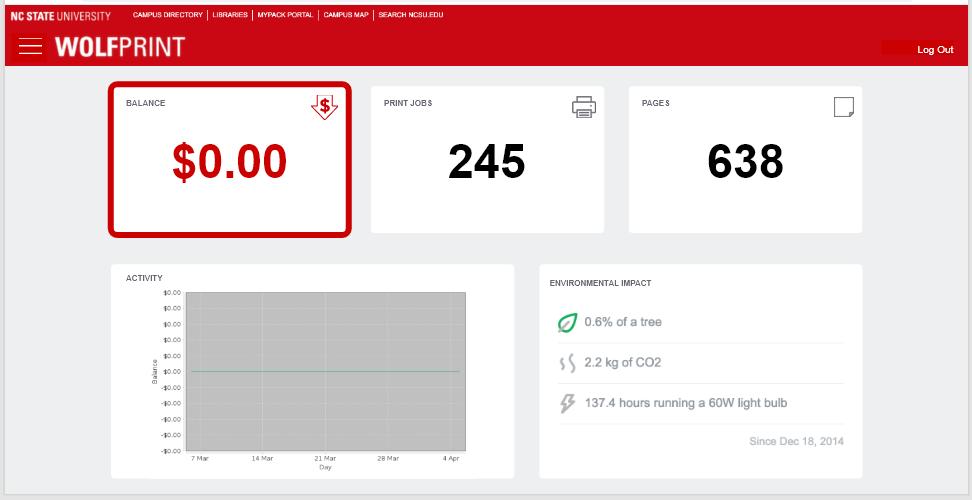This screenshot has height=500, width=972.
Task: Click Environmental Impact heading
Action: [x=600, y=283]
